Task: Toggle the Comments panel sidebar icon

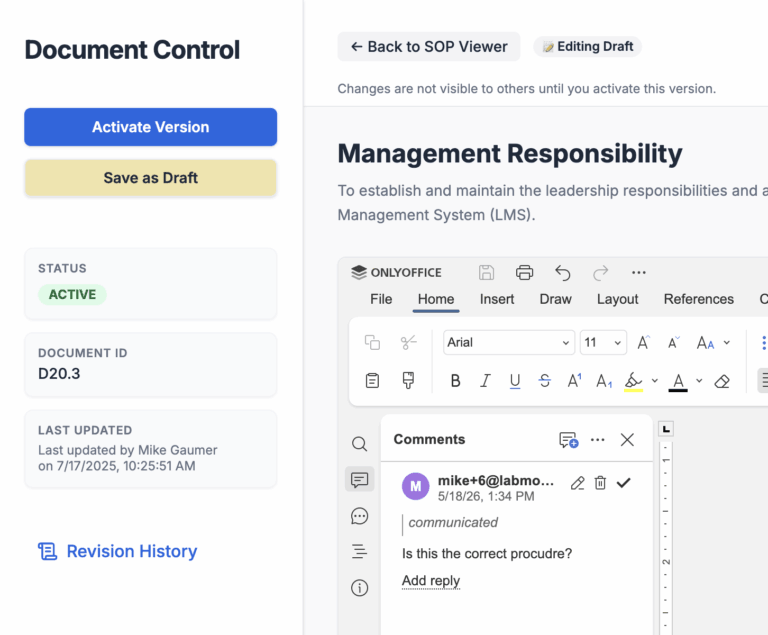Action: click(x=360, y=479)
